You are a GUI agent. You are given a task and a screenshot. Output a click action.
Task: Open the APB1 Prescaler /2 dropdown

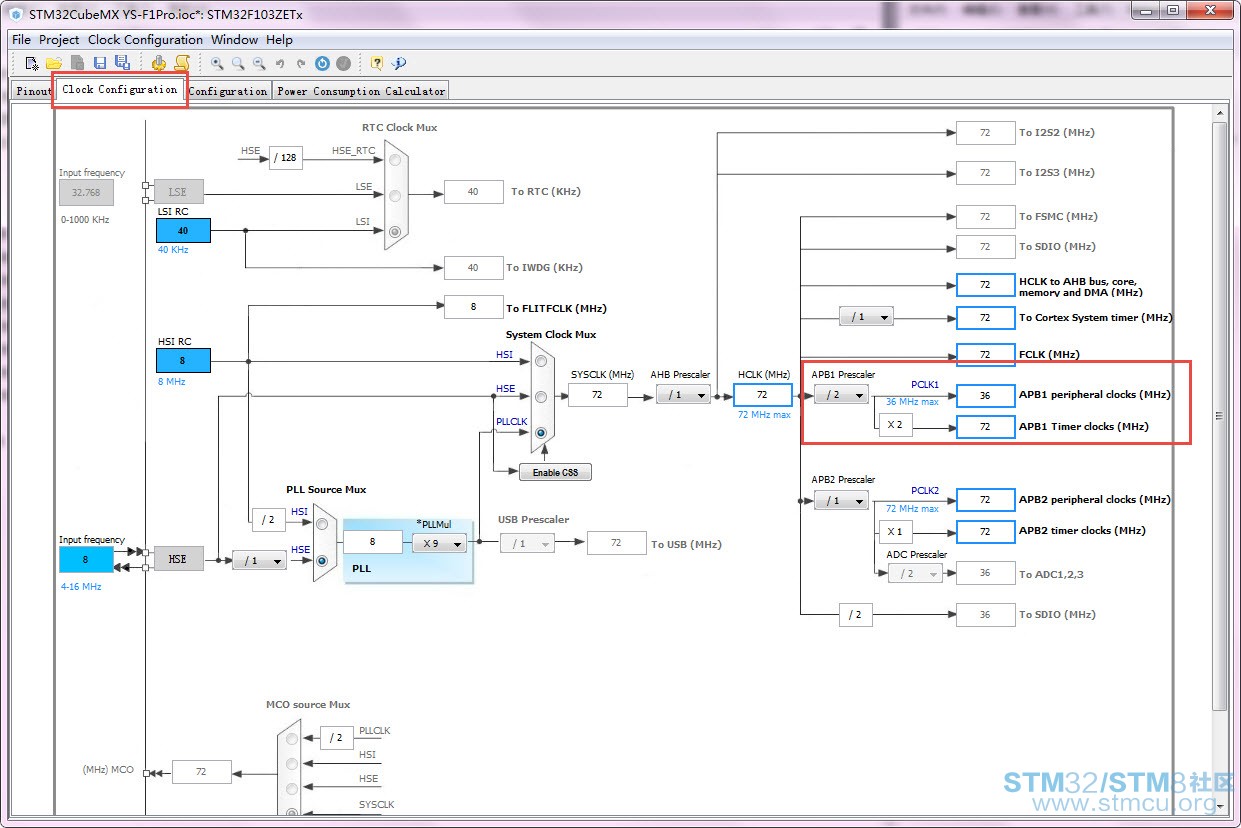[x=841, y=394]
